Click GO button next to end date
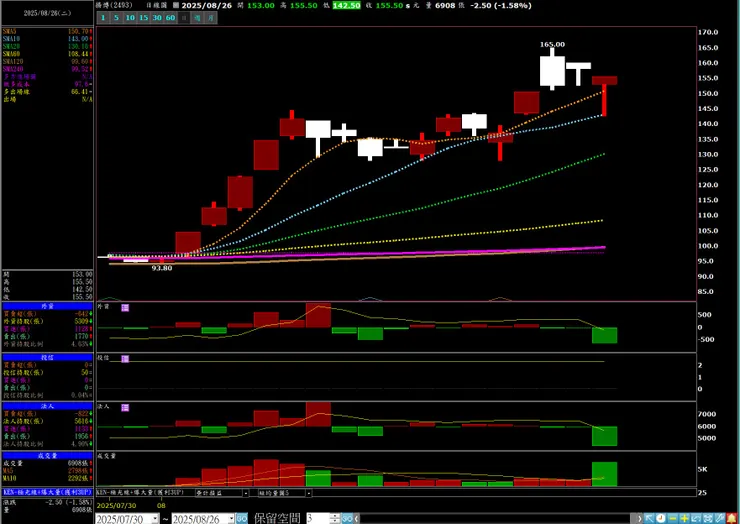 click(x=242, y=518)
